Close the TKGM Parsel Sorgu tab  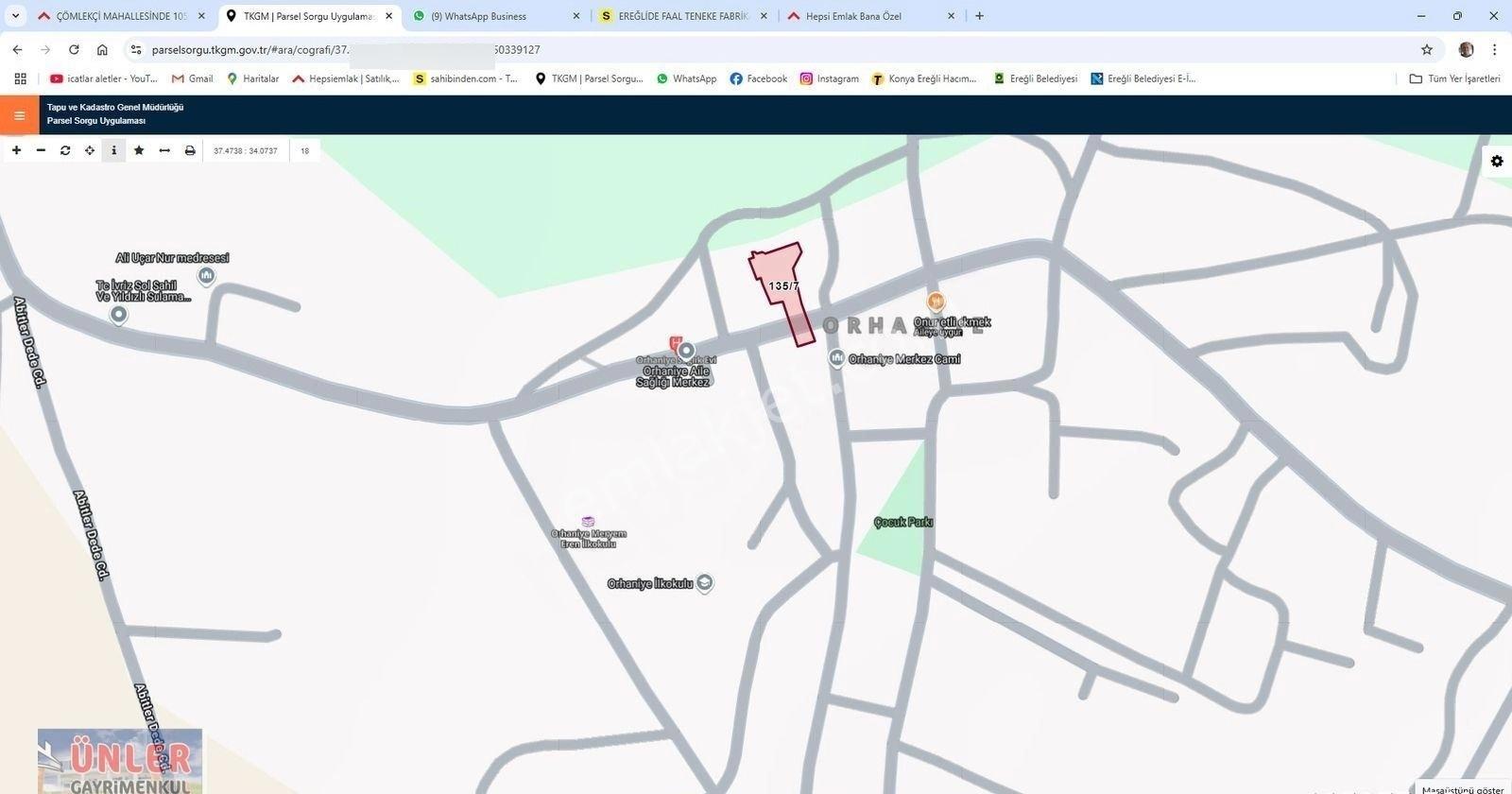[388, 16]
